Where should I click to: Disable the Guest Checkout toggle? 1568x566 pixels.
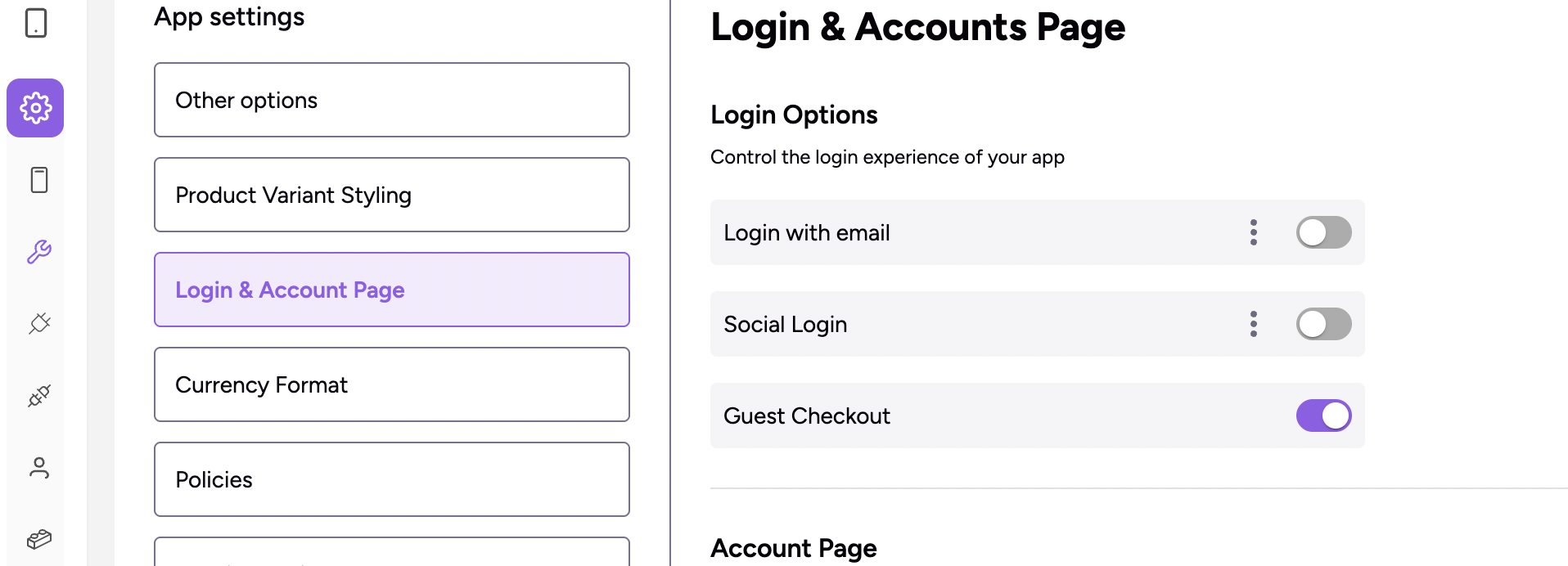click(1323, 416)
